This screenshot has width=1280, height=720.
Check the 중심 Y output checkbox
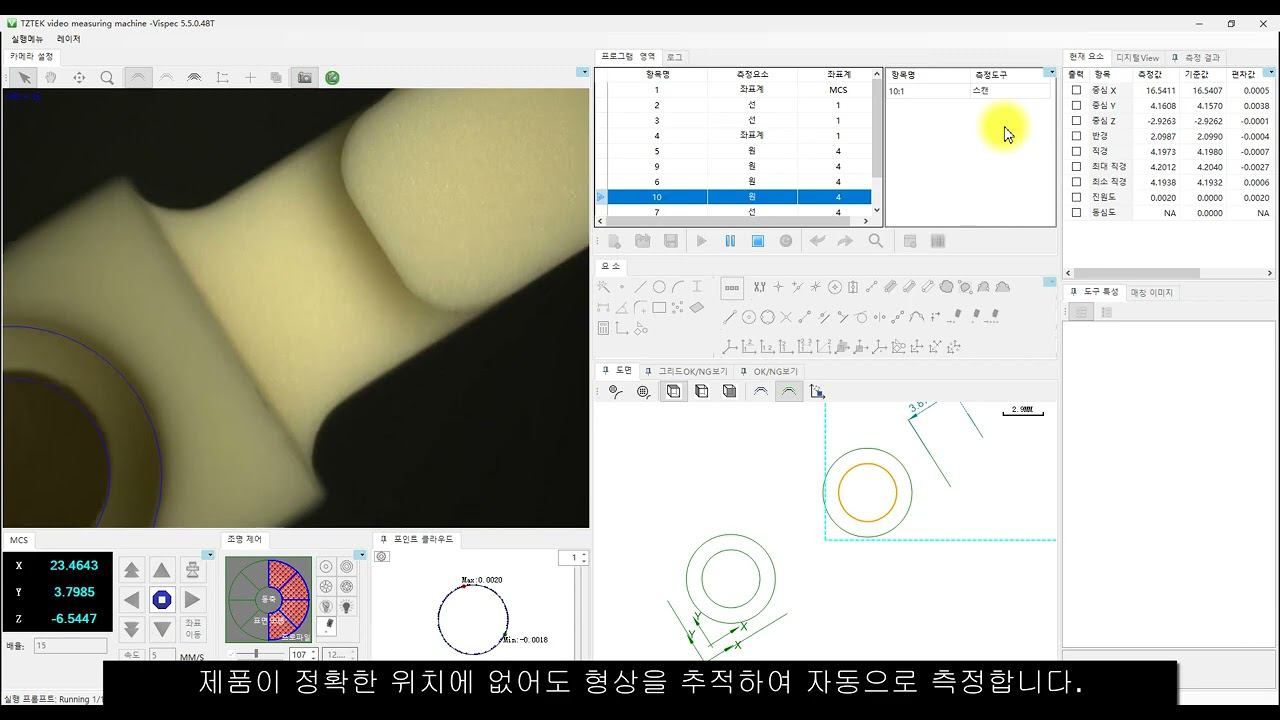point(1076,105)
